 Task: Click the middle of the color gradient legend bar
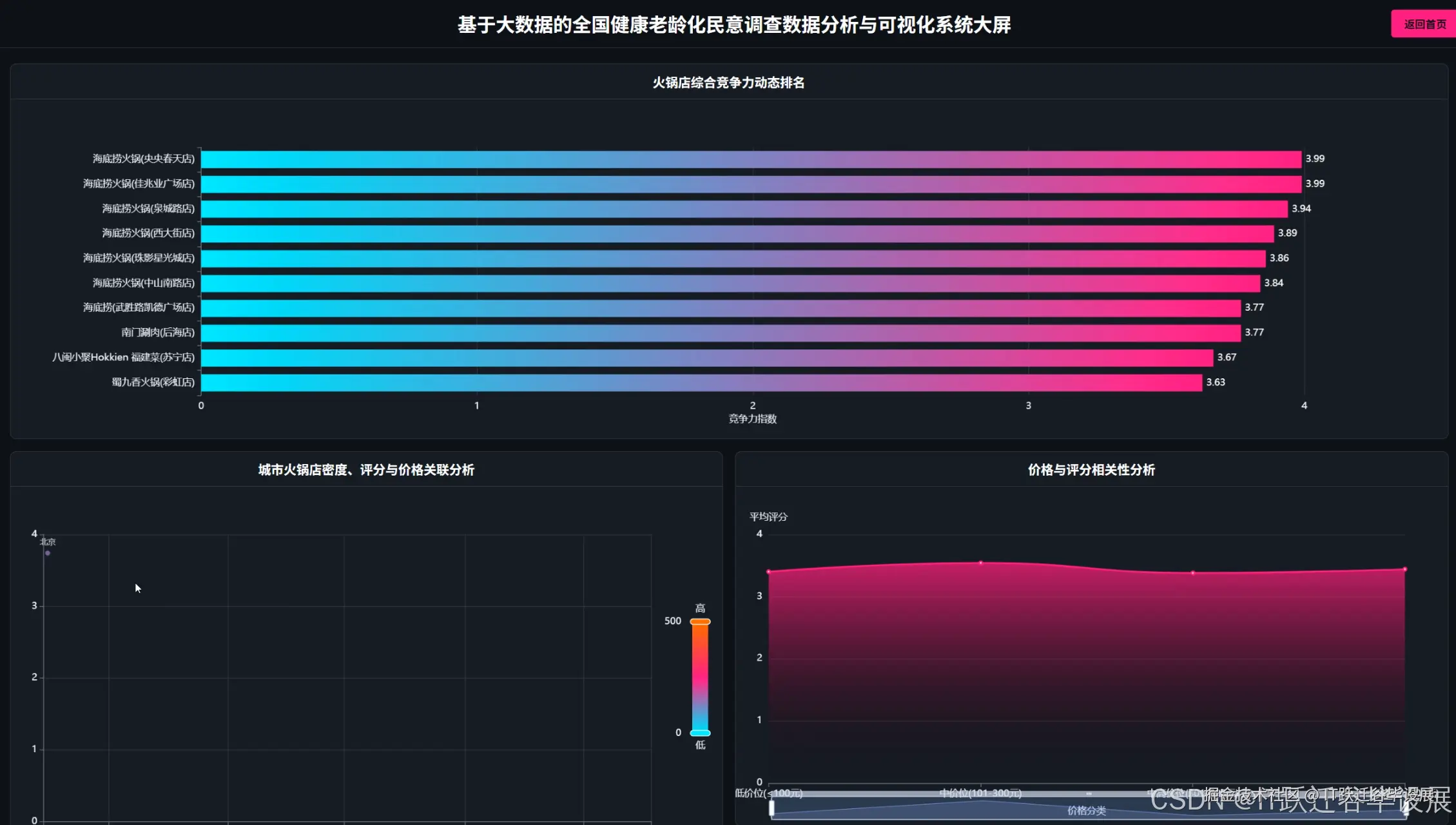(x=700, y=677)
